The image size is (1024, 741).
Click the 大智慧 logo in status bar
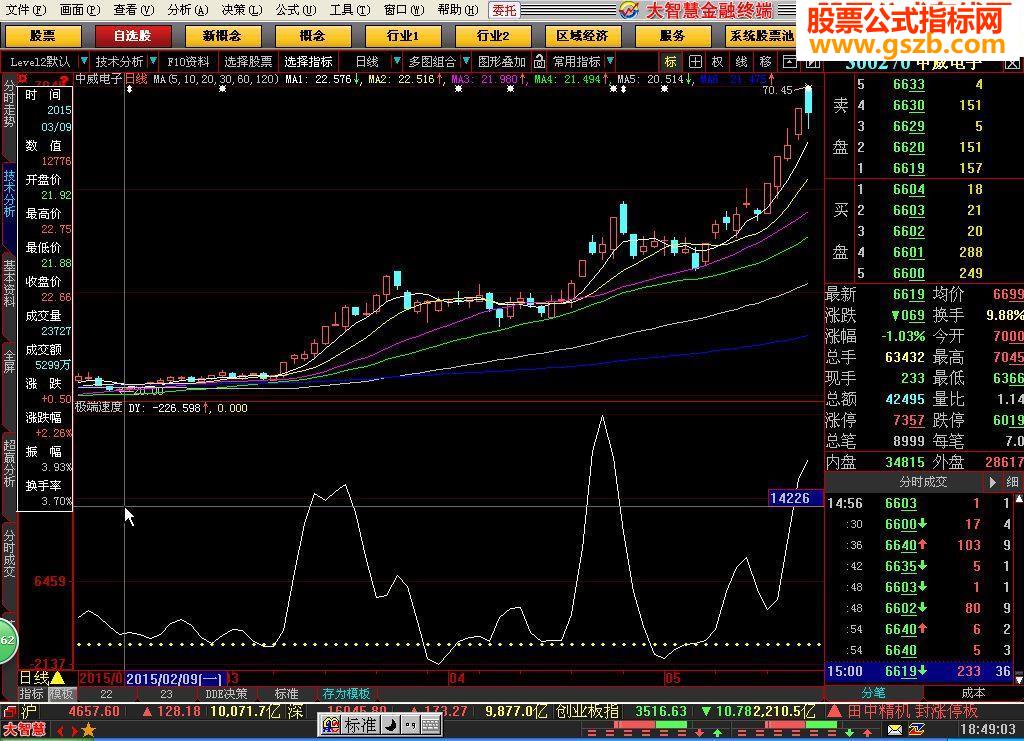point(25,729)
